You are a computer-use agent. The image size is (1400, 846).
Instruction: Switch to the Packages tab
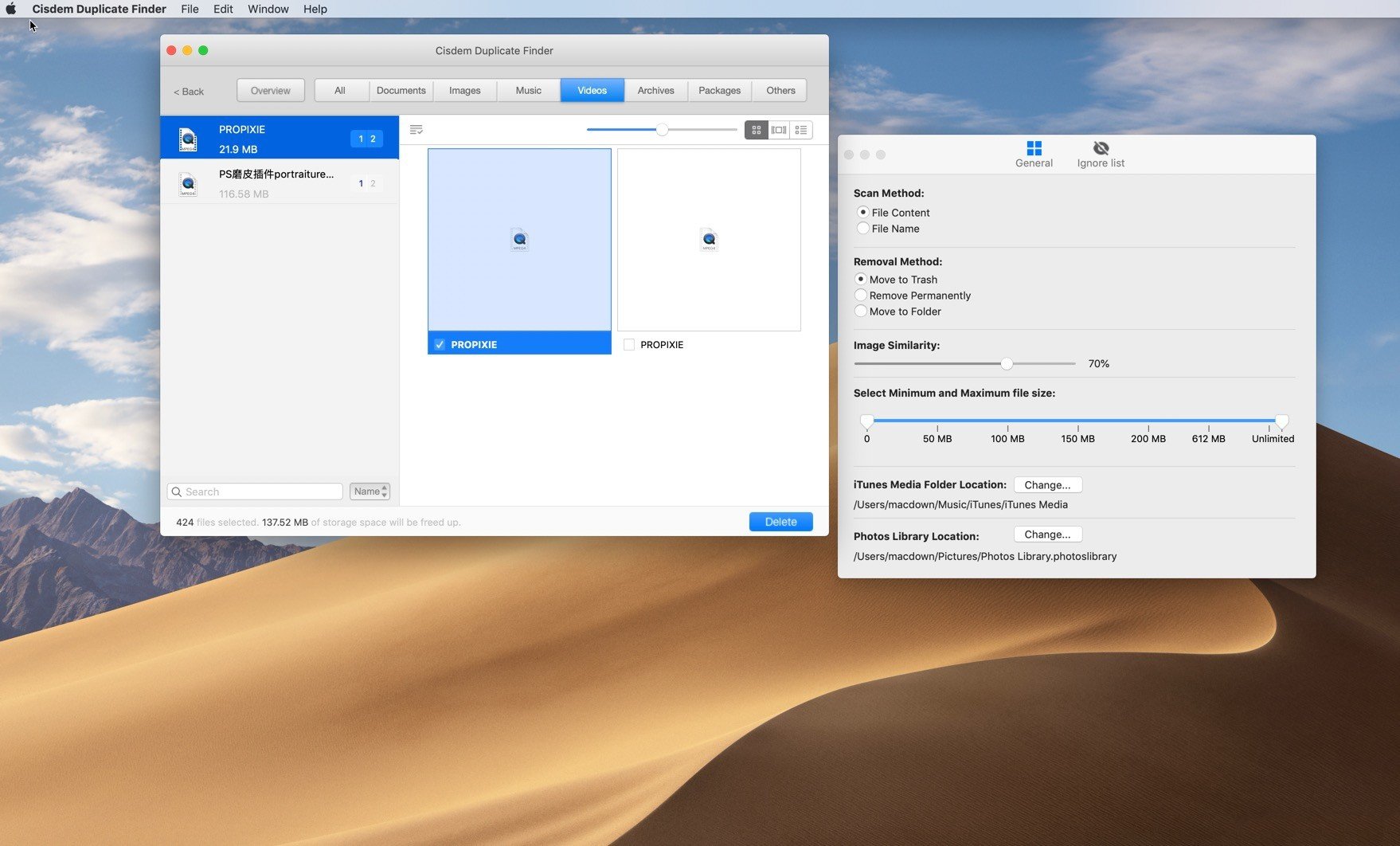coord(720,90)
